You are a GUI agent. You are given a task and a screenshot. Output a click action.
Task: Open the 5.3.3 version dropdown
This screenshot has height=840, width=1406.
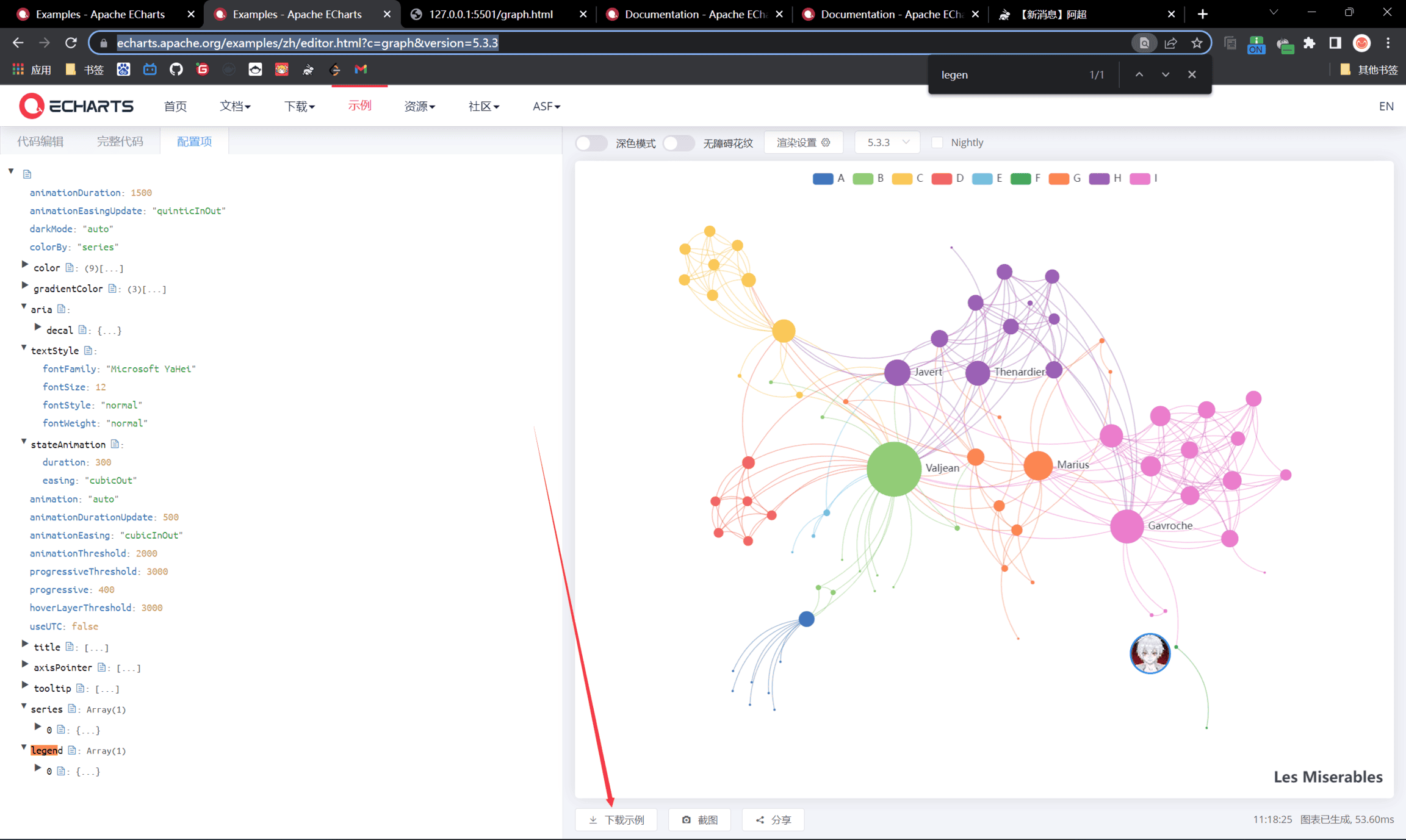pos(887,143)
